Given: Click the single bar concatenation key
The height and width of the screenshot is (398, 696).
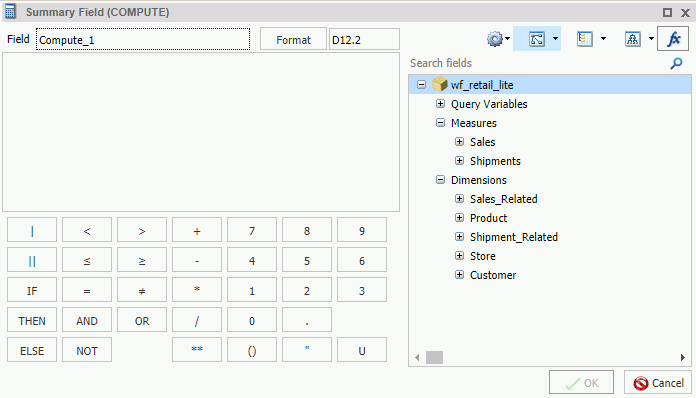Looking at the screenshot, I should click(x=32, y=230).
